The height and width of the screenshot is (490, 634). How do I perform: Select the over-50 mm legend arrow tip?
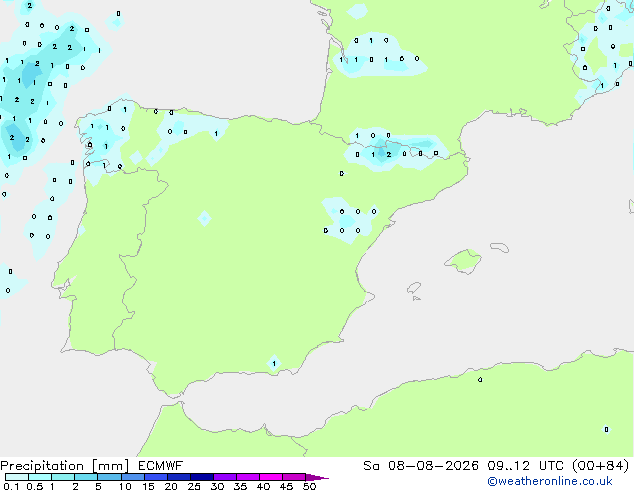pyautogui.click(x=317, y=478)
